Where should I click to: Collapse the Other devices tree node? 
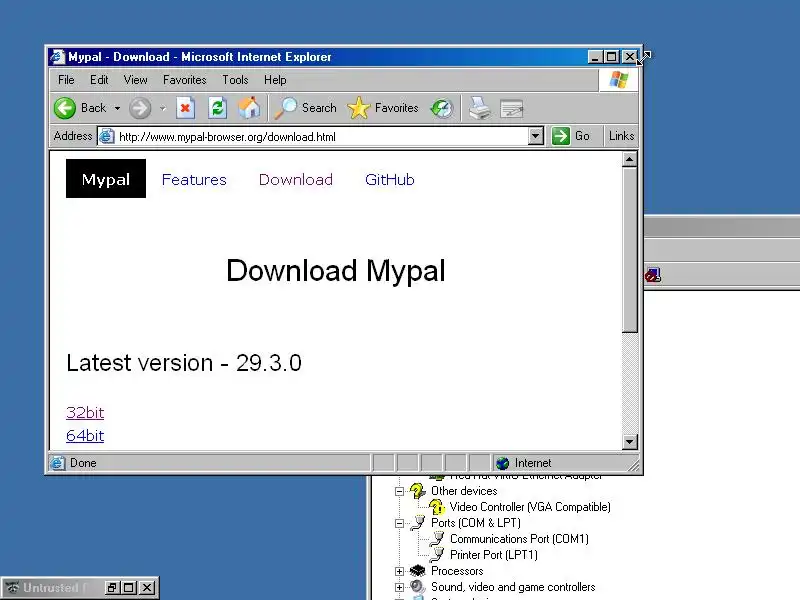(399, 491)
